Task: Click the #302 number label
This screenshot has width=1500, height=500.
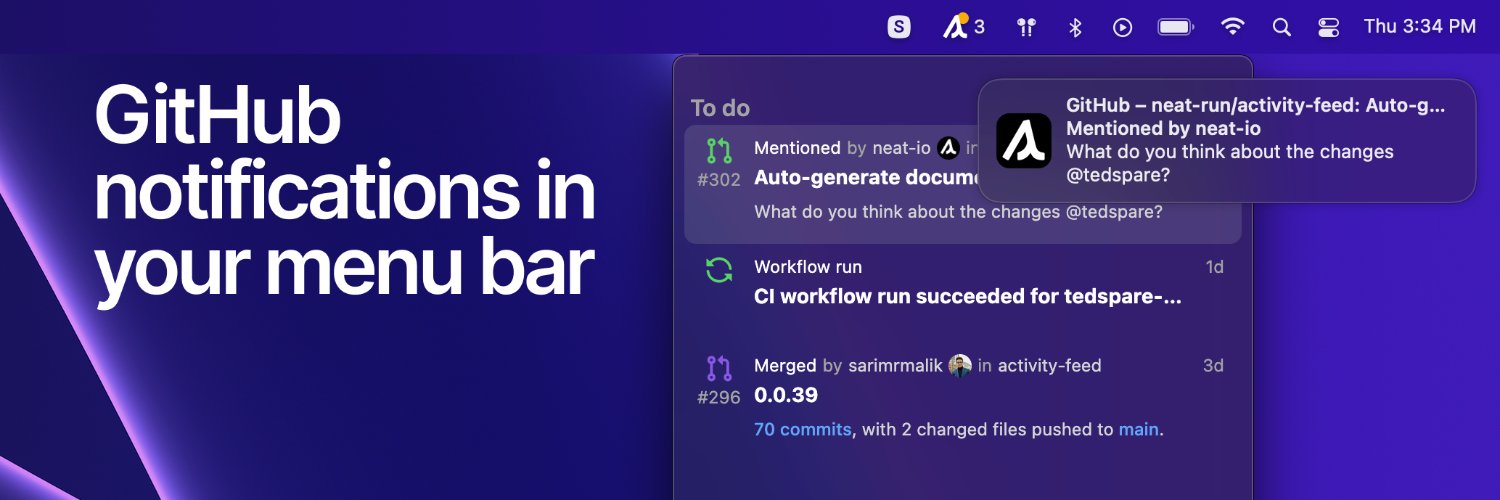Action: click(x=719, y=181)
